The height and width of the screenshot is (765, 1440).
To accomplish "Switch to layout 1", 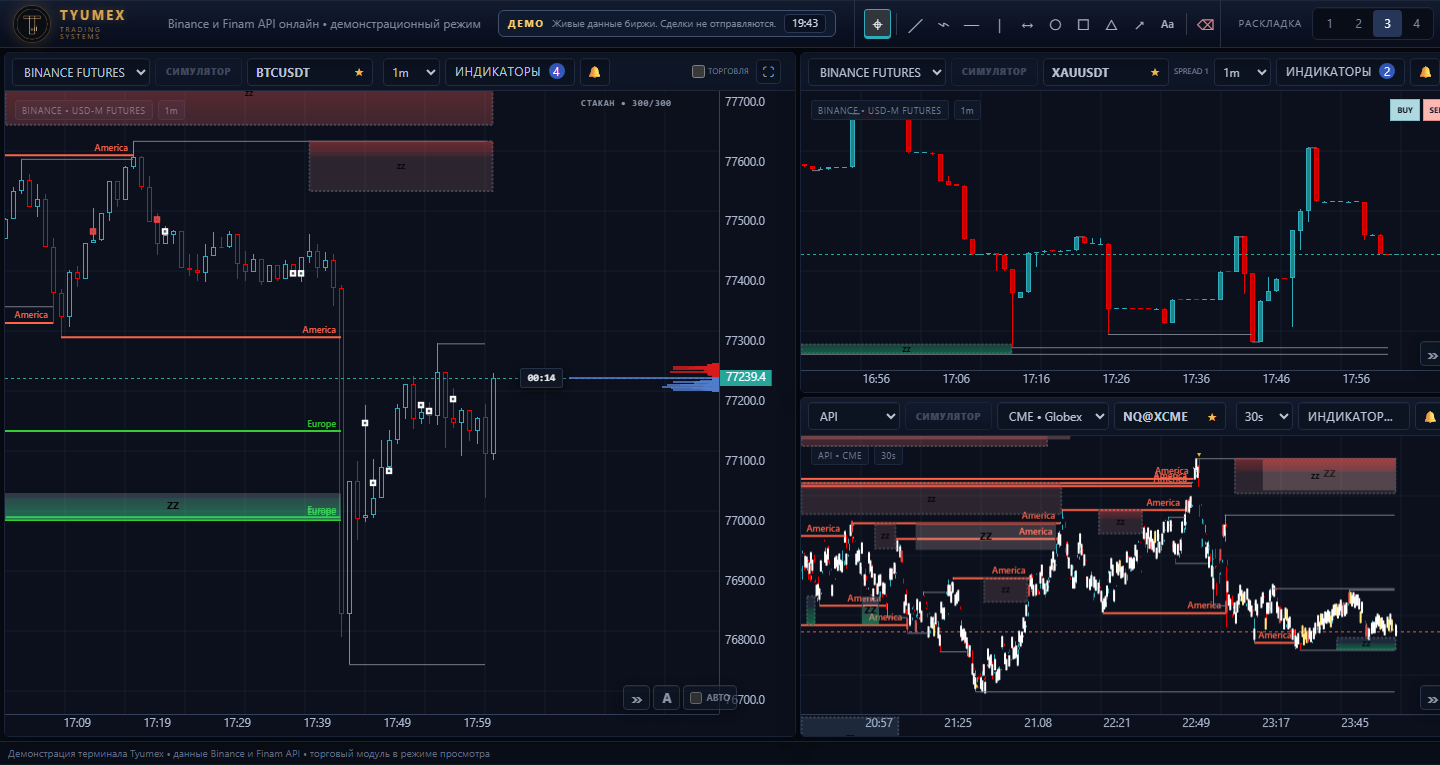I will pyautogui.click(x=1329, y=24).
